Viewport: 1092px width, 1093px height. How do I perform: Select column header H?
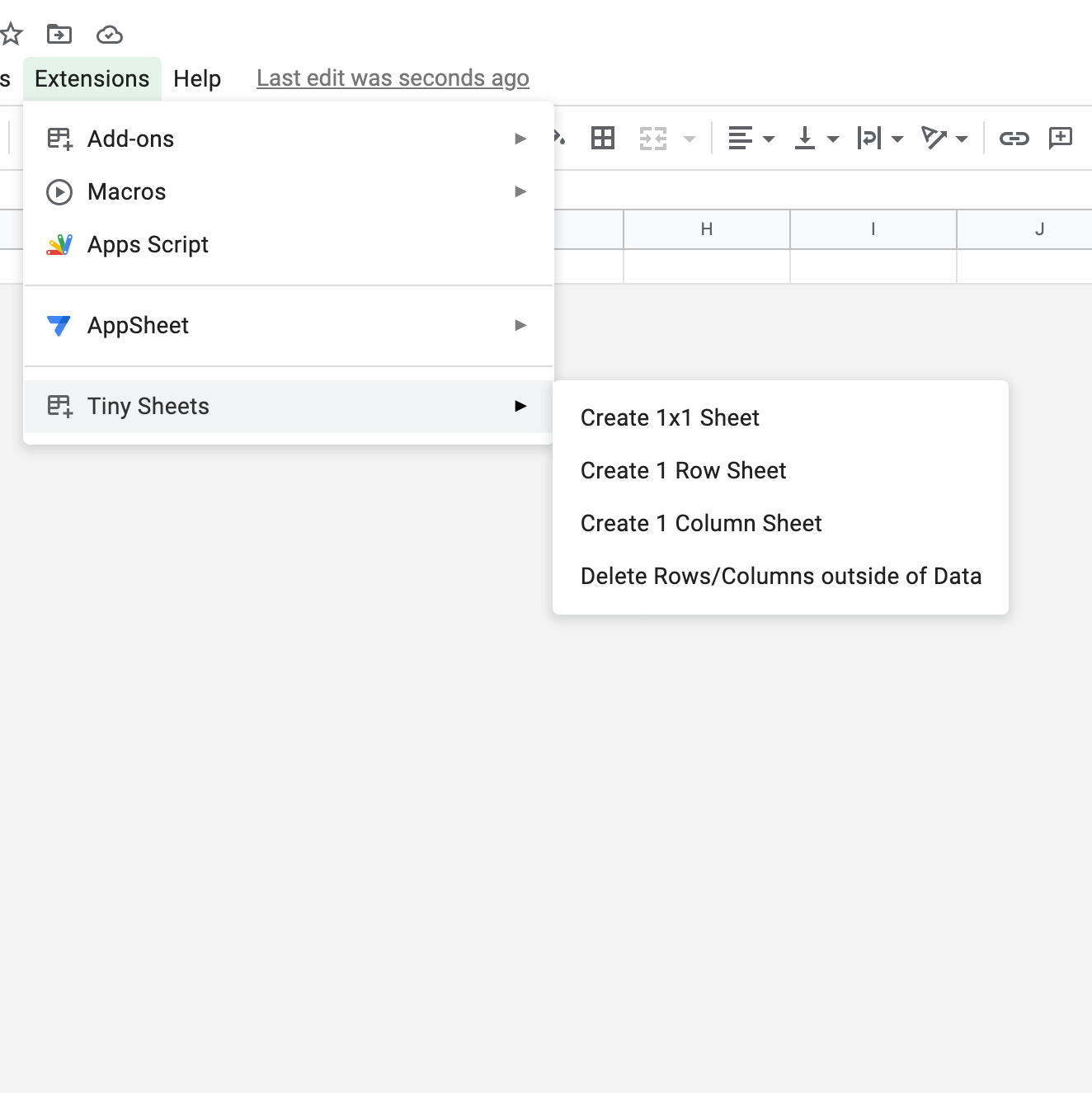(706, 229)
